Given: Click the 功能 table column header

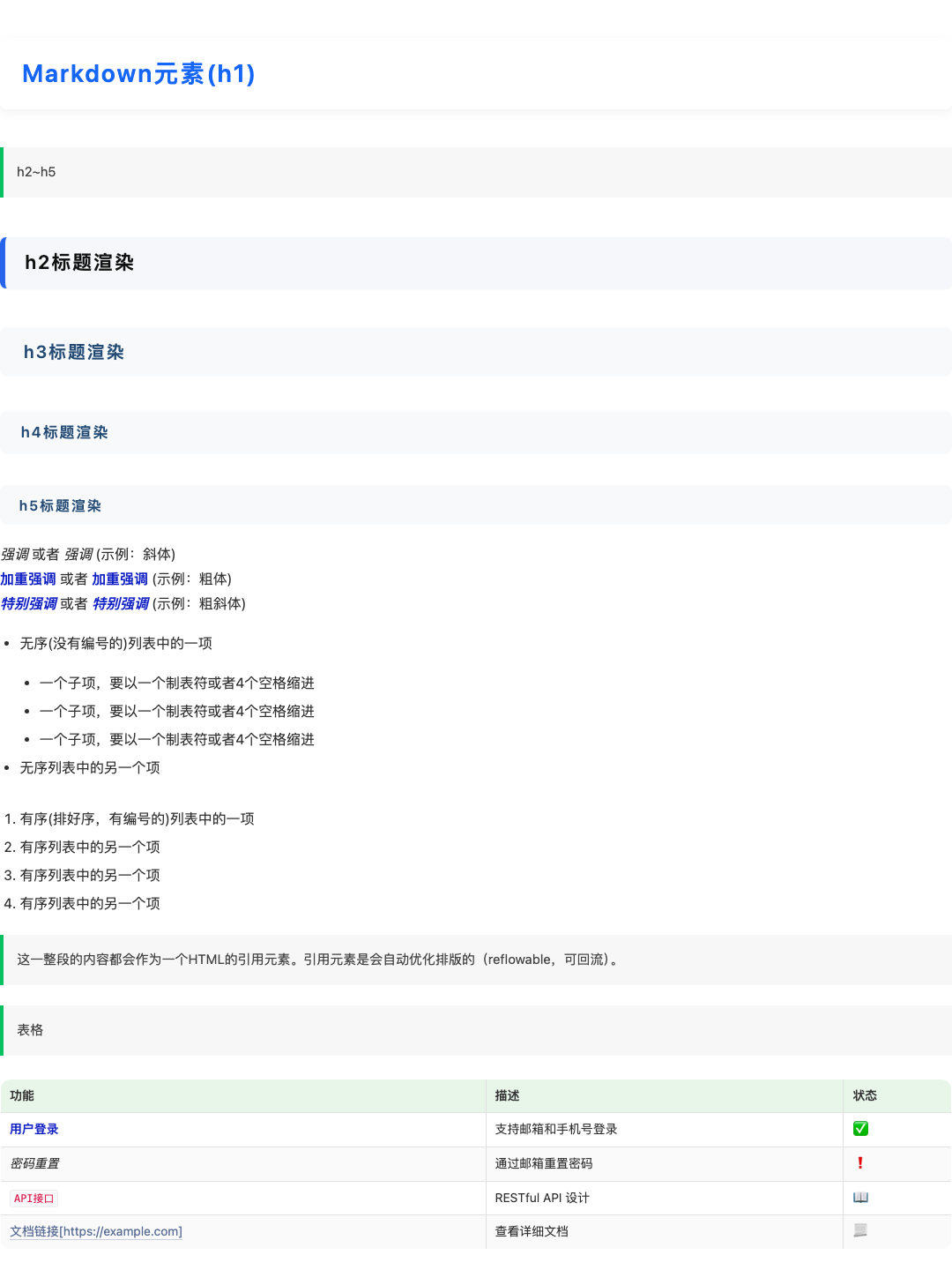Looking at the screenshot, I should [x=22, y=1095].
